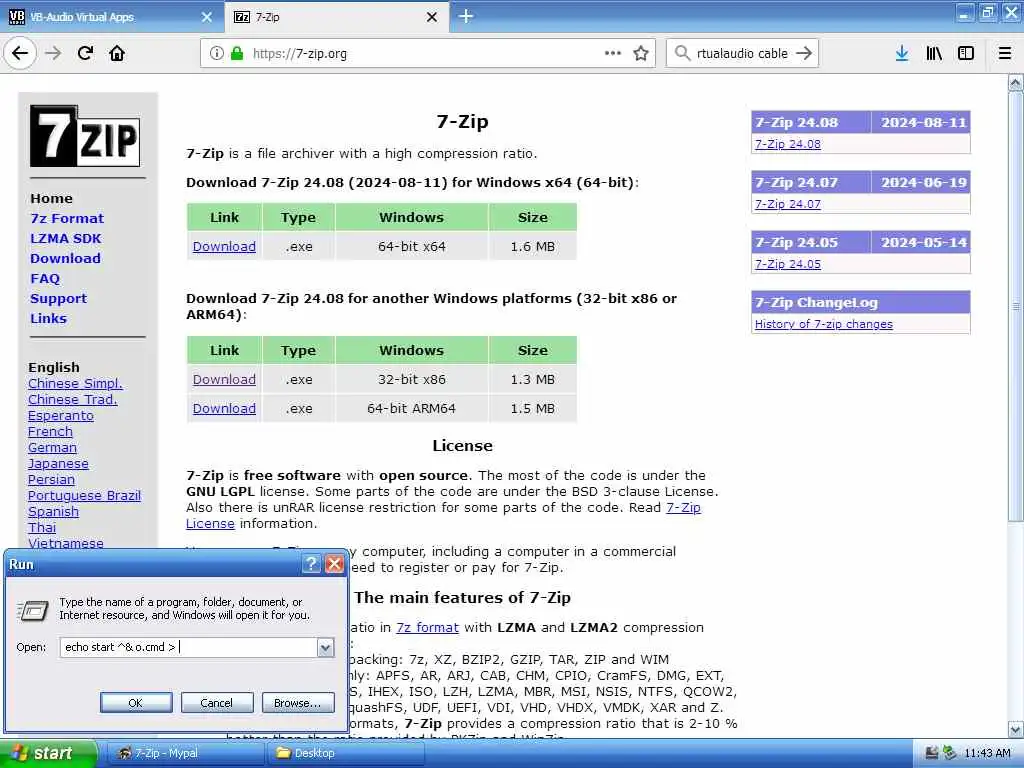The height and width of the screenshot is (768, 1024).
Task: Close the Run dialog with X
Action: coord(334,564)
